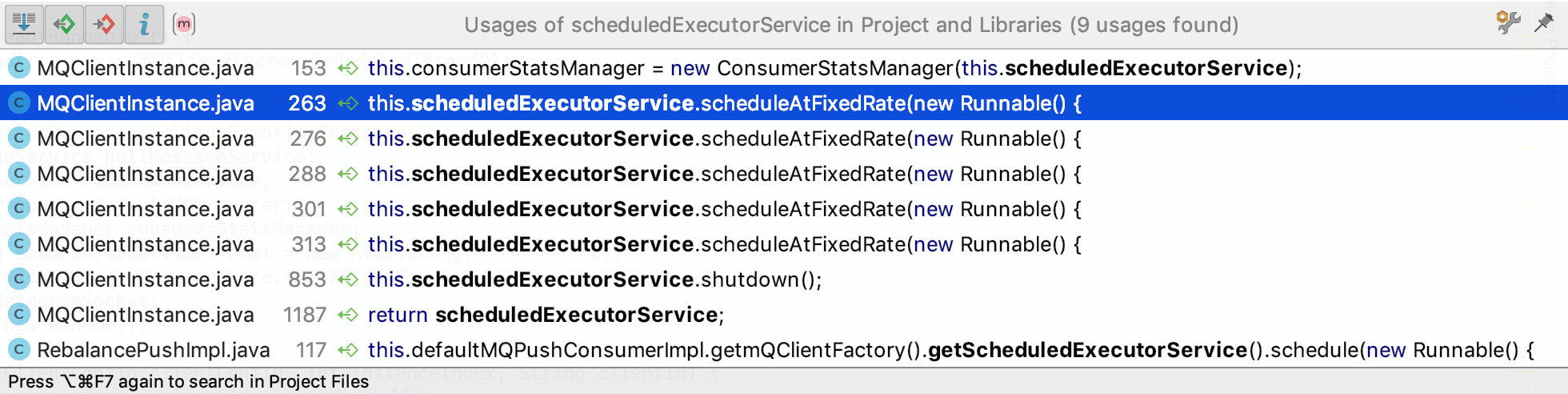Screen dimensions: 1568x394
Task: Click read-access arrow icon on line 1187 row
Action: point(348,315)
